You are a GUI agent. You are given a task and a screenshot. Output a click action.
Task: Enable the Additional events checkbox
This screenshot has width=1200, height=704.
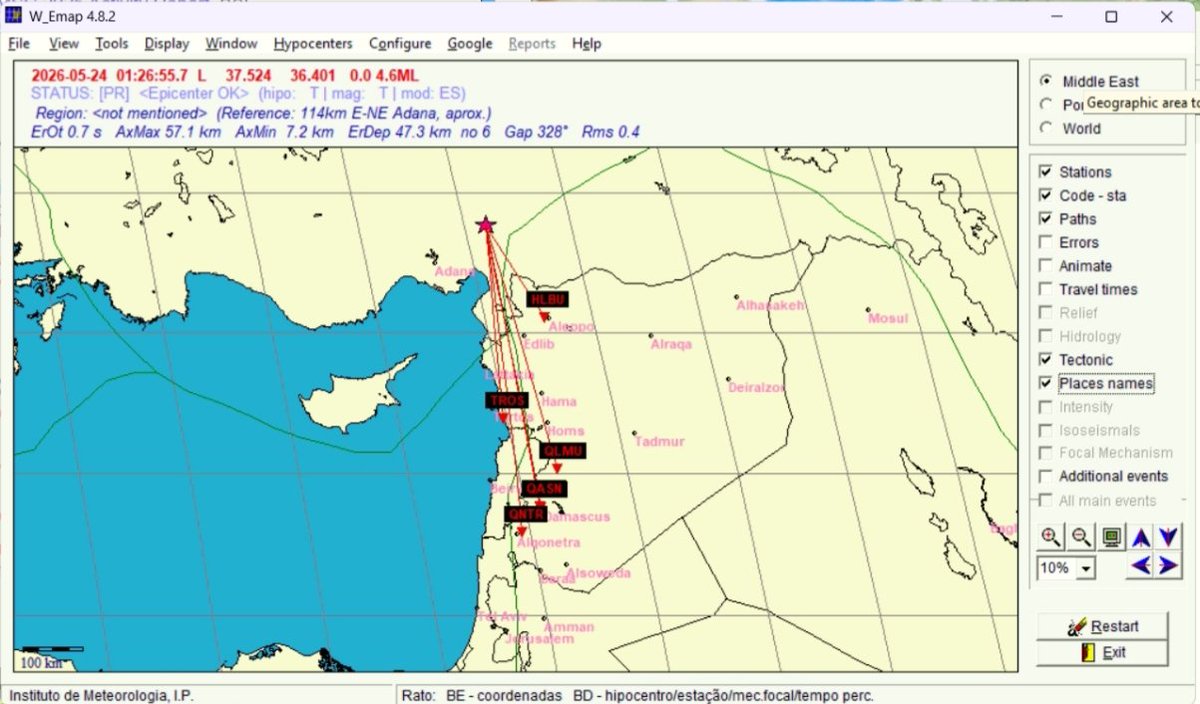(1046, 477)
